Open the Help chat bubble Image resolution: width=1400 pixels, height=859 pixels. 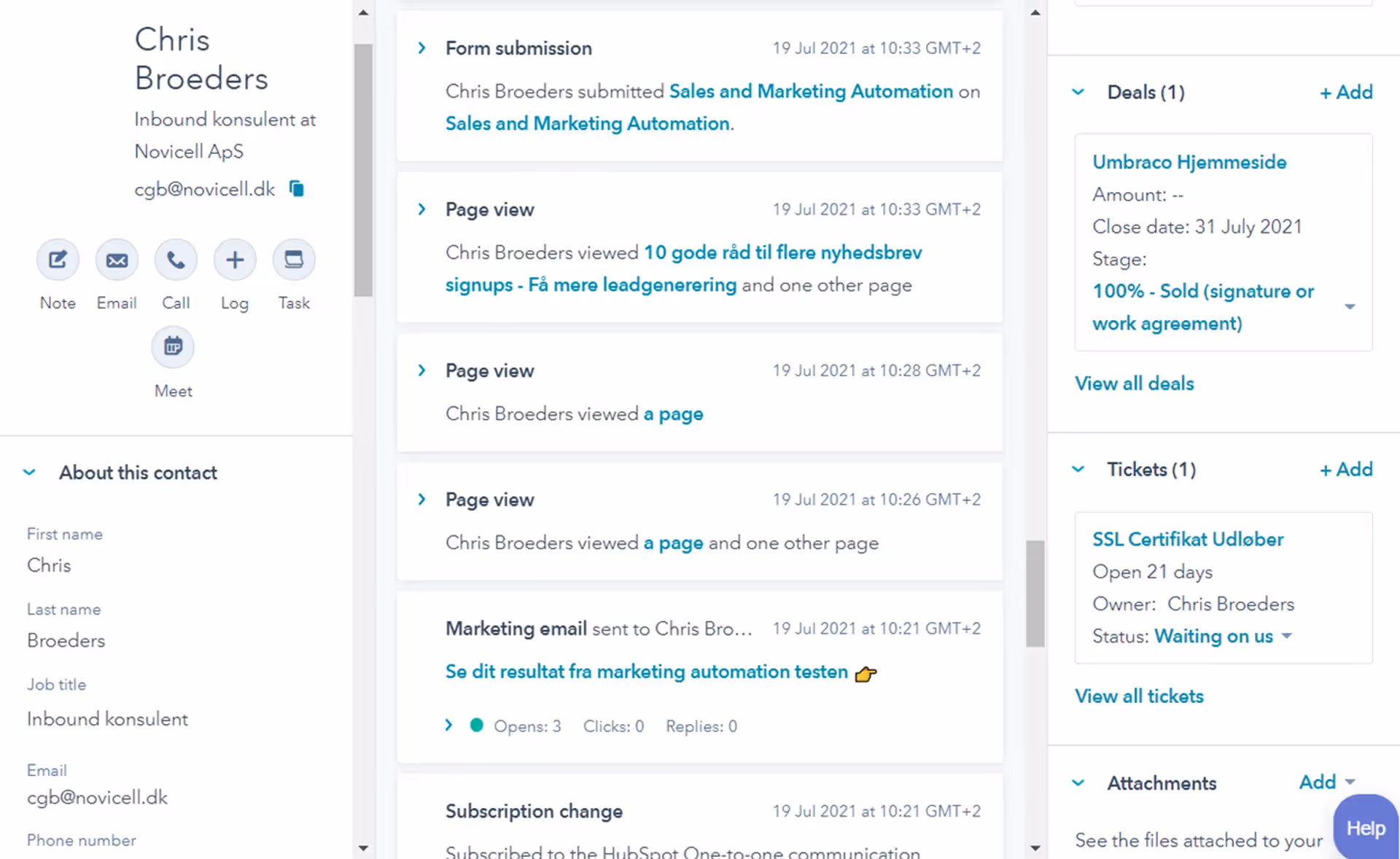1365,828
